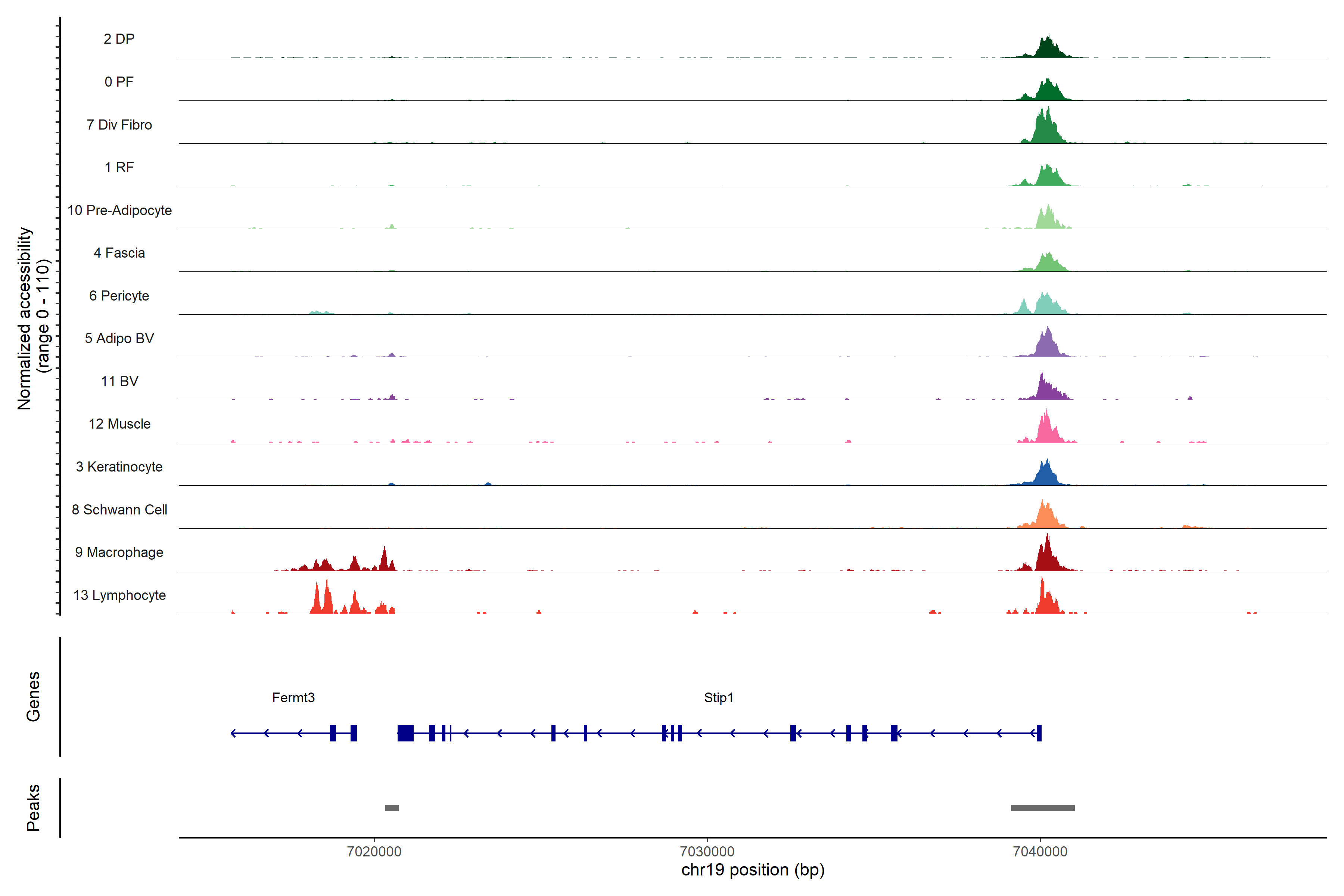Image resolution: width=1344 pixels, height=896 pixels.
Task: Click the 13 Lymphocyte track label
Action: click(119, 595)
